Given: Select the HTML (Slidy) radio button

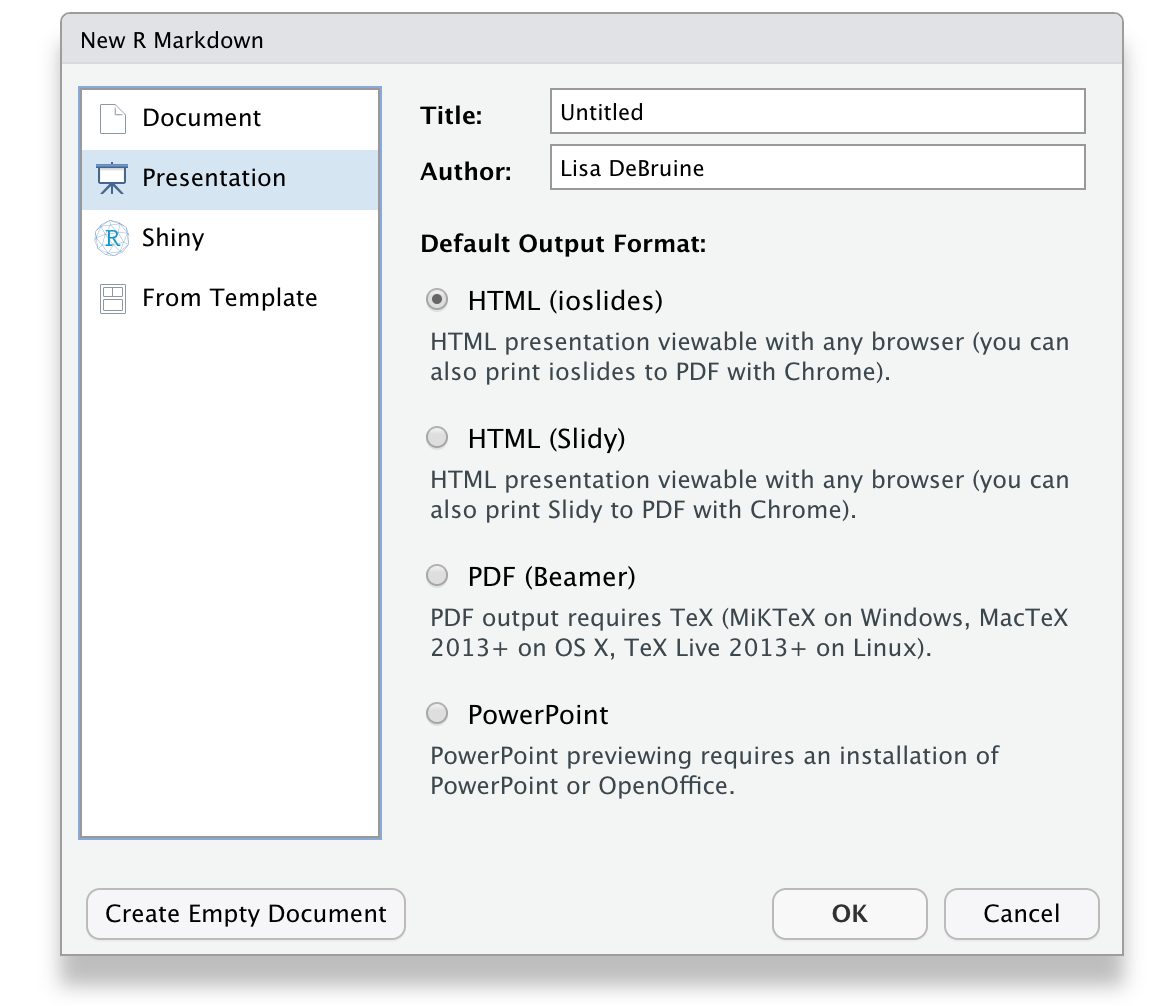Looking at the screenshot, I should click(x=436, y=437).
